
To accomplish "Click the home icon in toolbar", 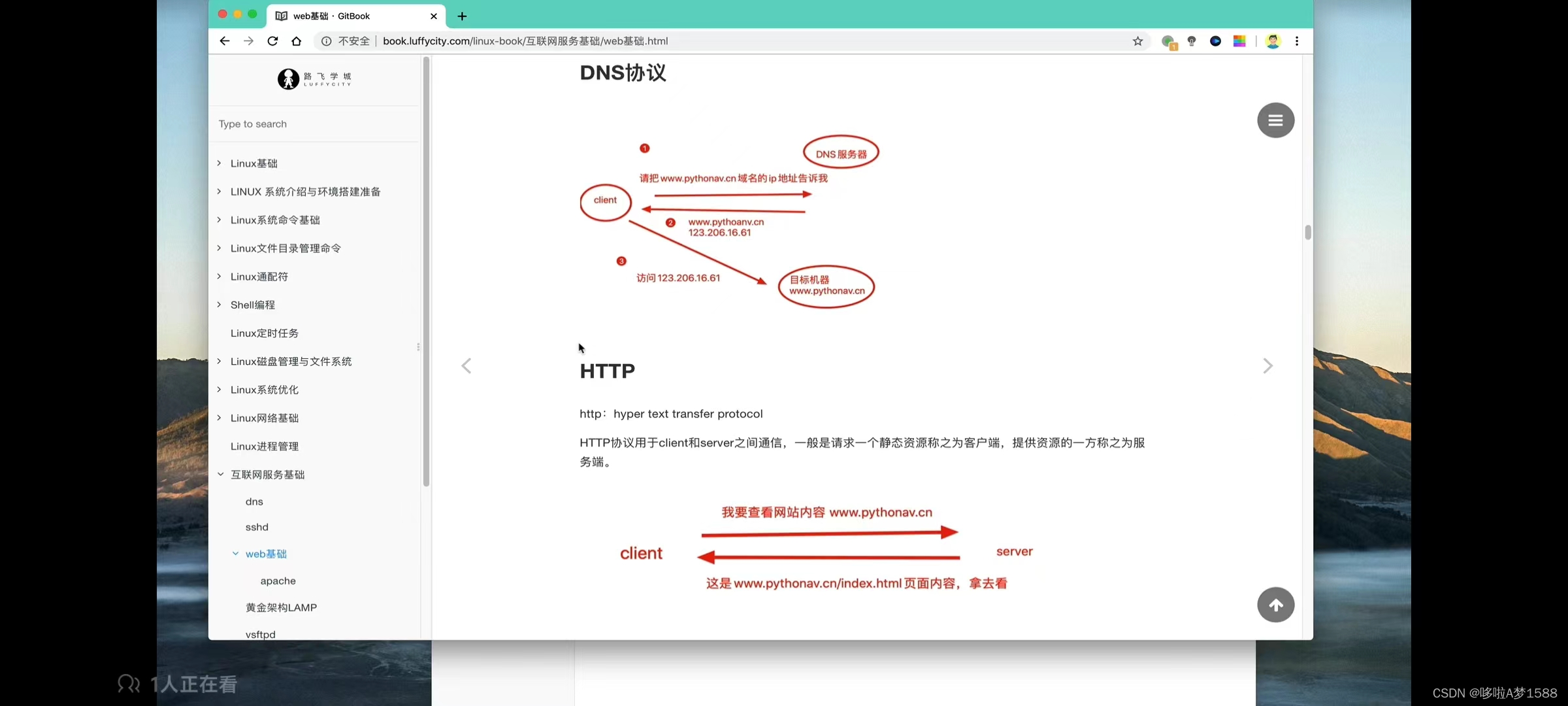I will click(x=297, y=41).
